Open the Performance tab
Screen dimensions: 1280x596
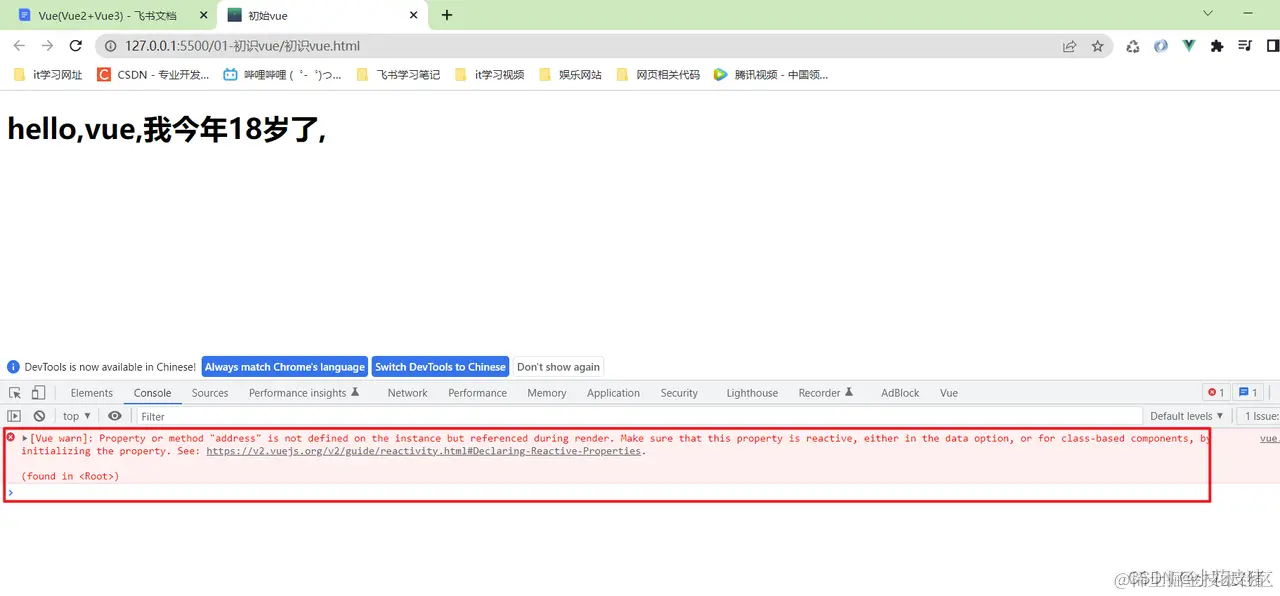click(478, 393)
